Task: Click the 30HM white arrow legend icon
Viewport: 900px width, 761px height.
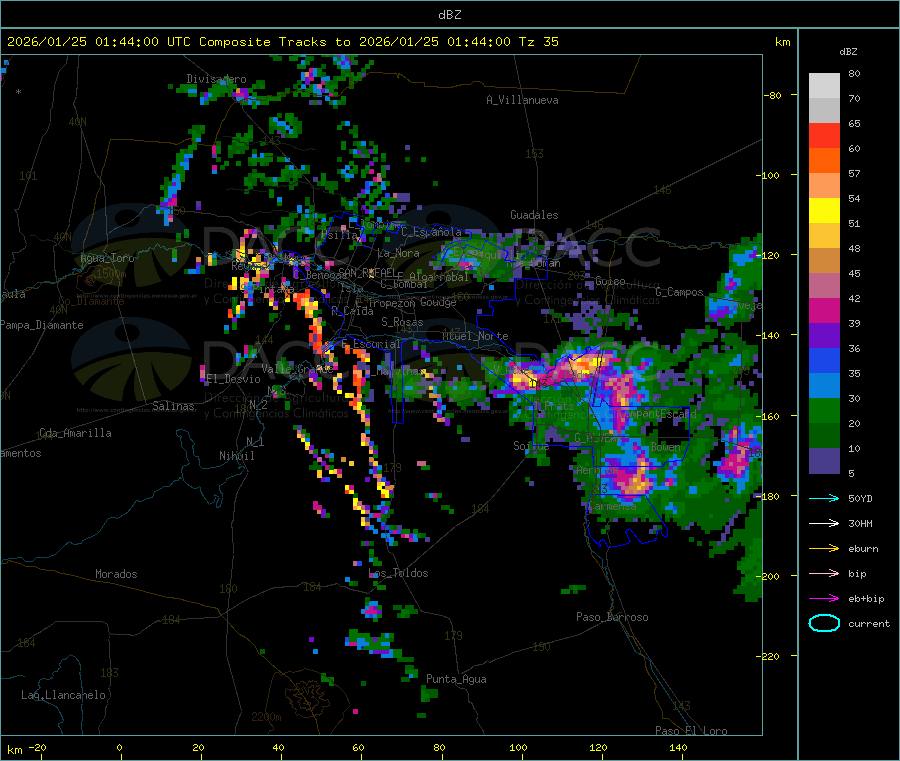Action: (824, 523)
